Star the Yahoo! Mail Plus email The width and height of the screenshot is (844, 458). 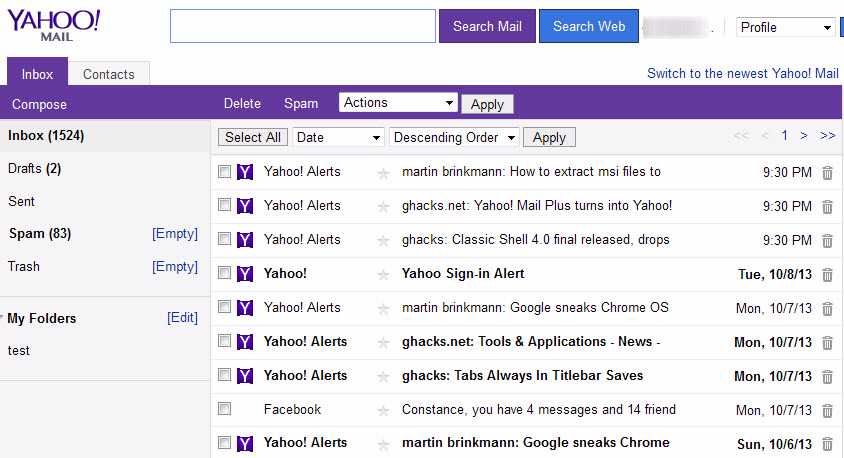(x=383, y=207)
